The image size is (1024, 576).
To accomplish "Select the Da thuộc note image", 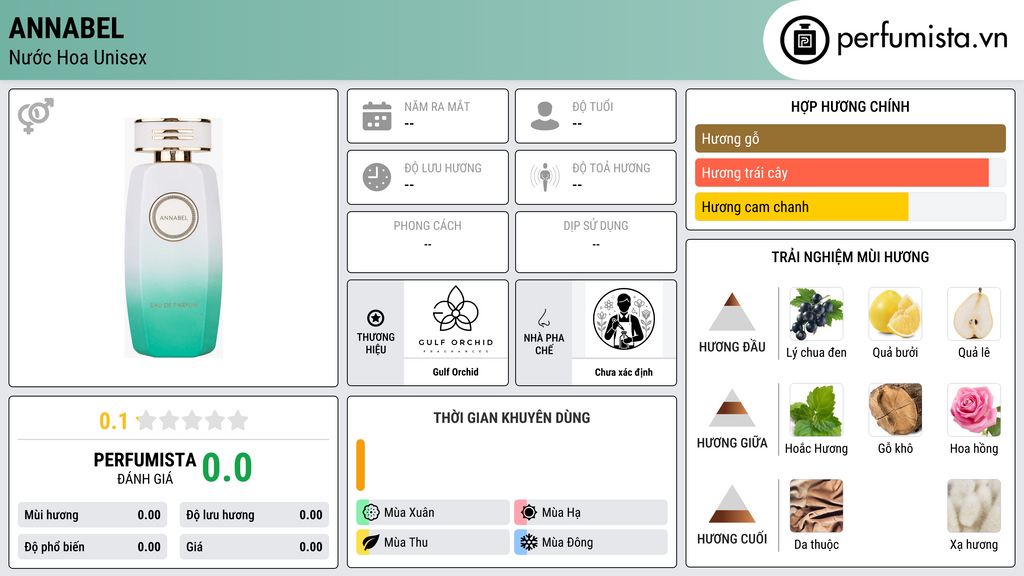I will (816, 506).
